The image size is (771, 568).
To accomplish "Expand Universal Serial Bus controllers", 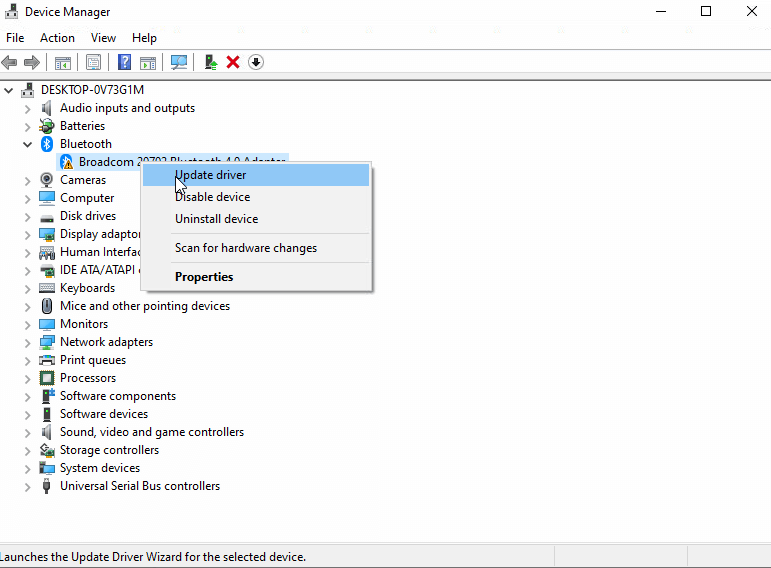I will [28, 486].
